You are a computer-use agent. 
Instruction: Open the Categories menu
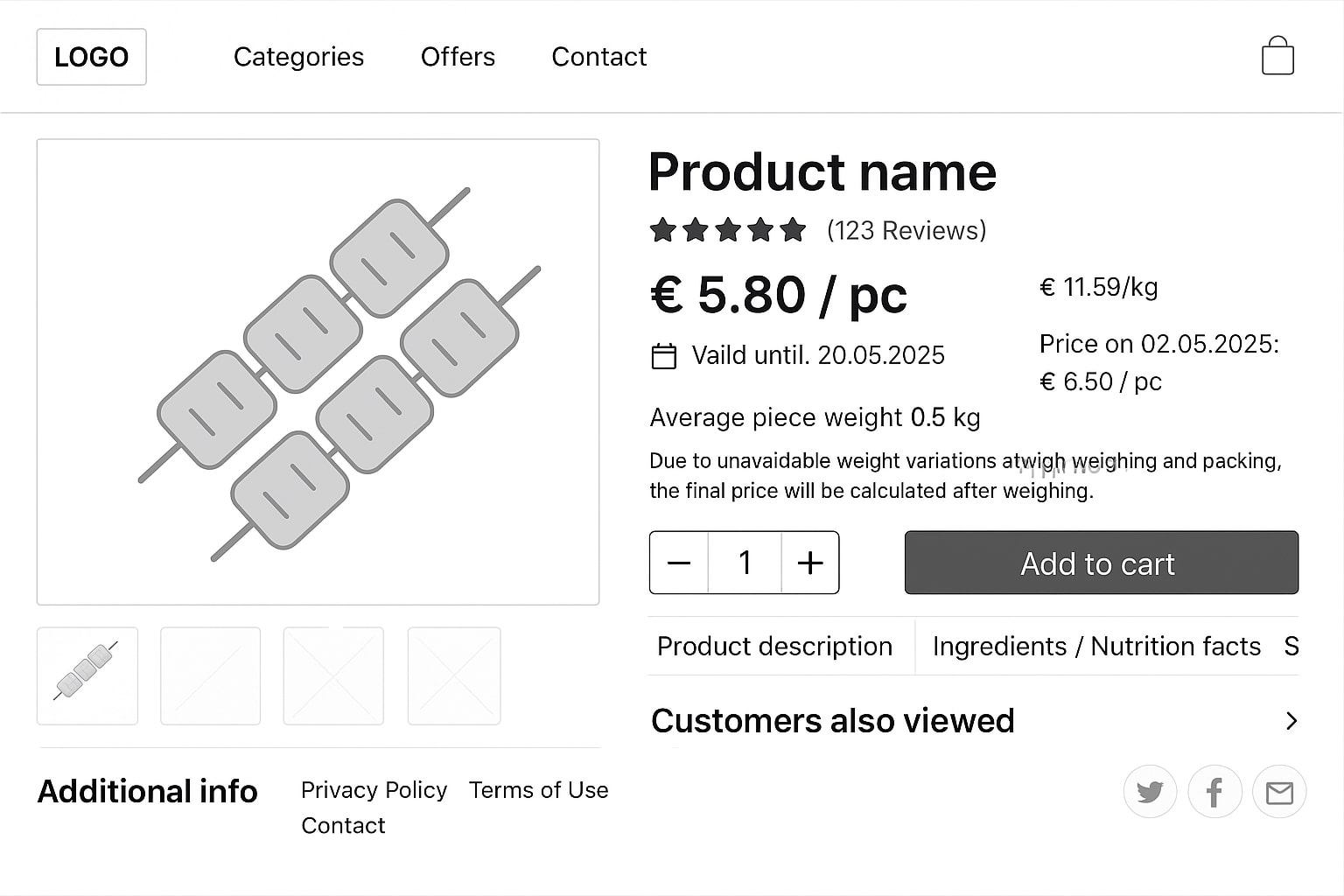pyautogui.click(x=298, y=57)
